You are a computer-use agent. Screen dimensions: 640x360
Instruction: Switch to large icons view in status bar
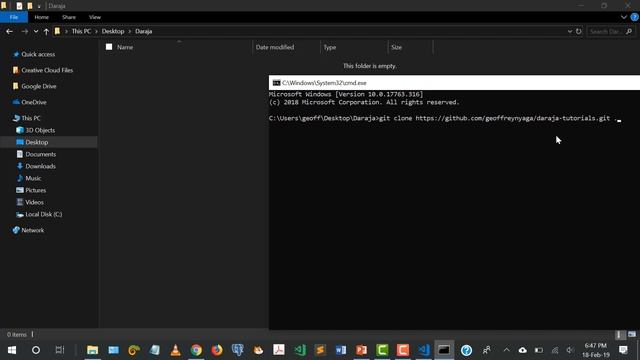pyautogui.click(x=632, y=335)
